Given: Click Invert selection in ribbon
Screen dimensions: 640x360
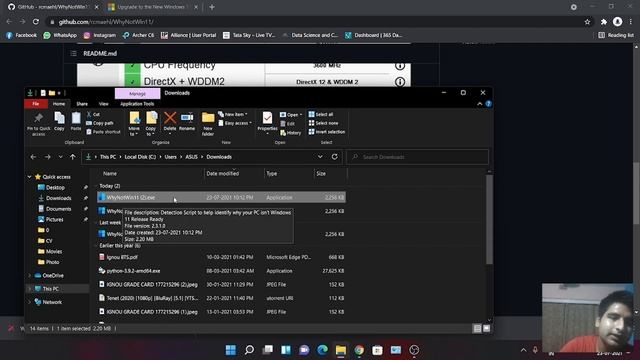Looking at the screenshot, I should click(x=327, y=132).
